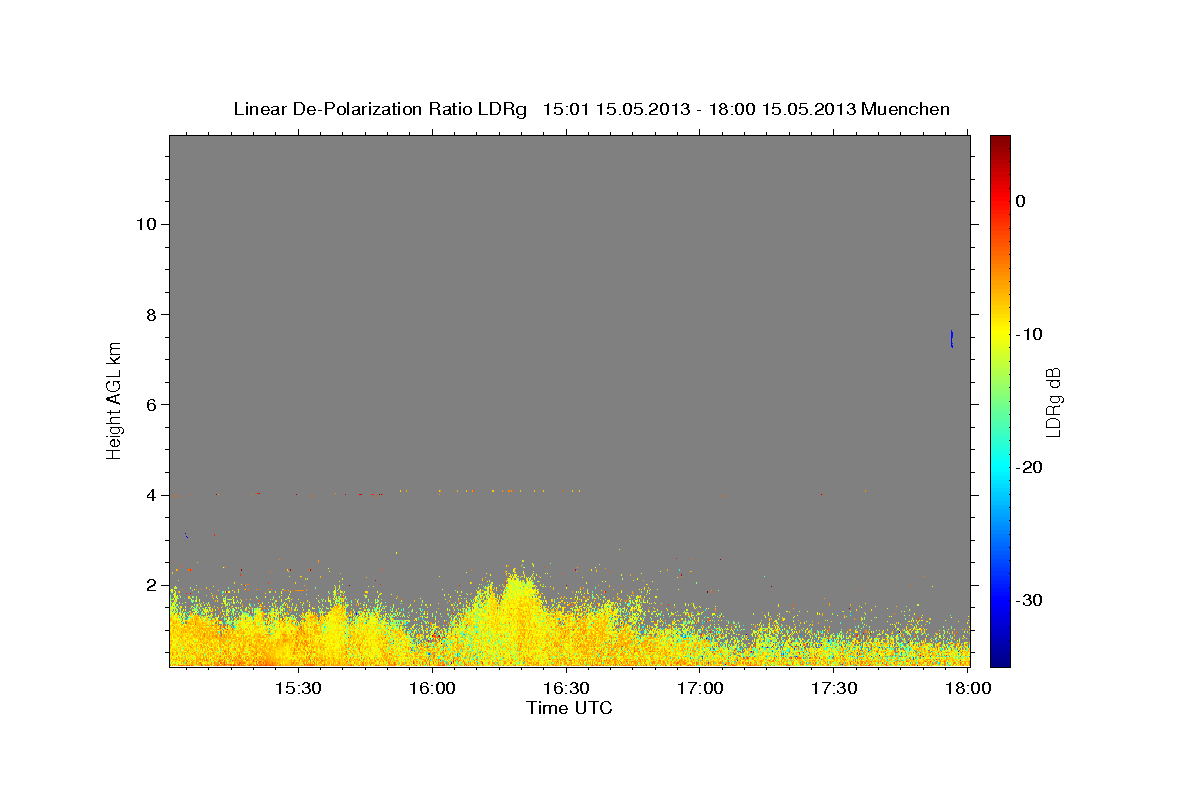This screenshot has width=1200, height=800.
Task: Click the height tick label 4
Action: (151, 495)
